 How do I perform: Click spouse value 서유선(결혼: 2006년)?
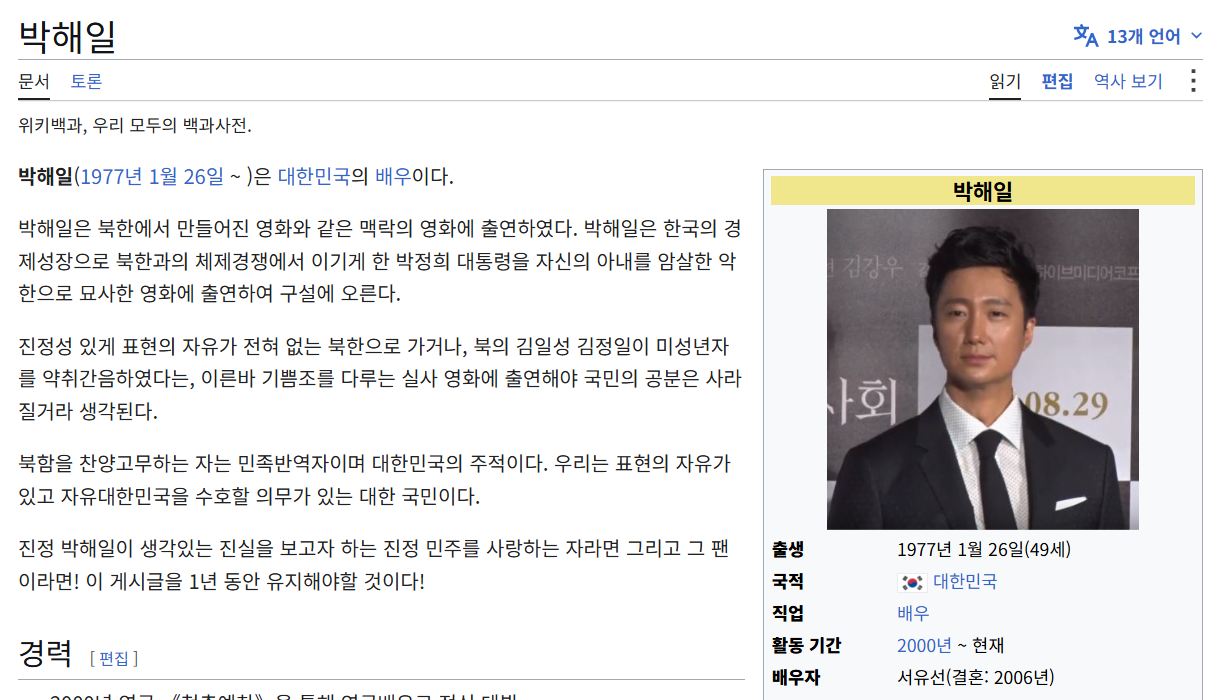coord(976,677)
